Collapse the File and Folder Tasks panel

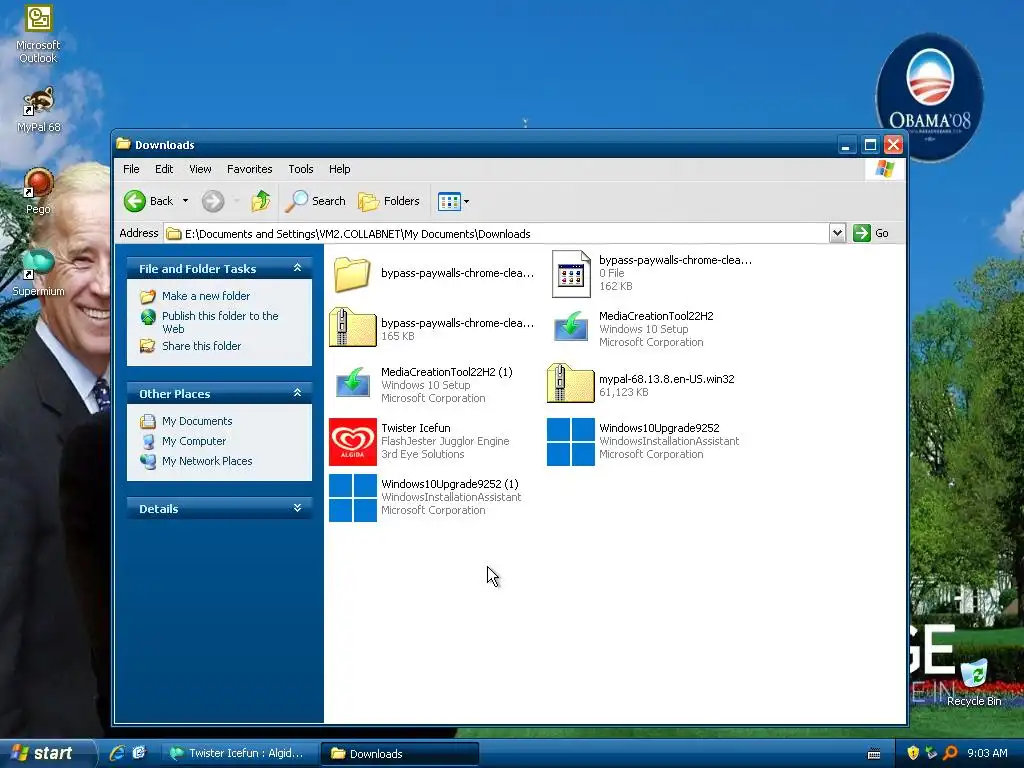coord(297,268)
